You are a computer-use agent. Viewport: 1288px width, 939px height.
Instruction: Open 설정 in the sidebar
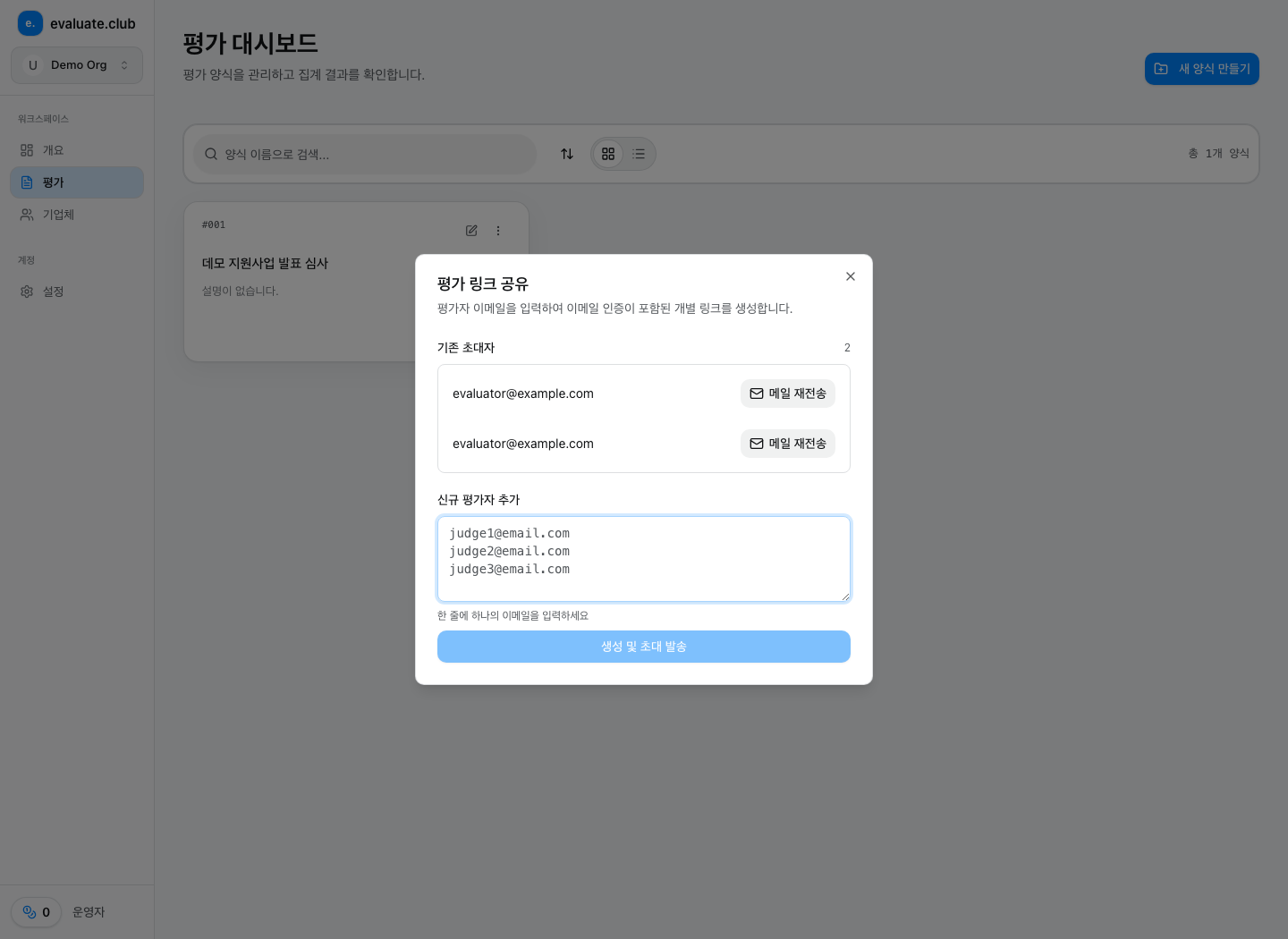[x=77, y=292]
